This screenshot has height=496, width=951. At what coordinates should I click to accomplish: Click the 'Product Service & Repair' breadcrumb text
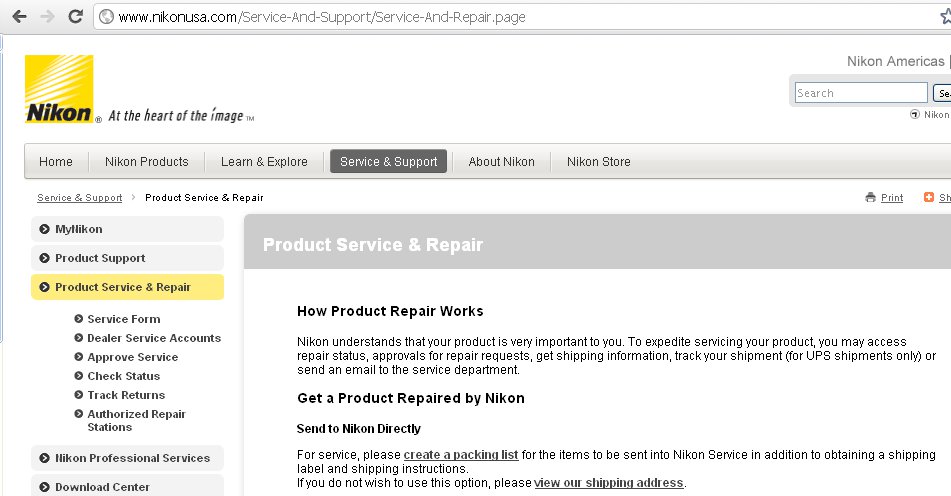click(x=204, y=198)
